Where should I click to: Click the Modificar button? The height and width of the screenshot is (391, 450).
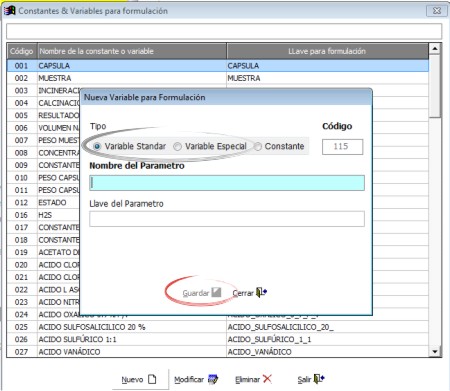[196, 379]
